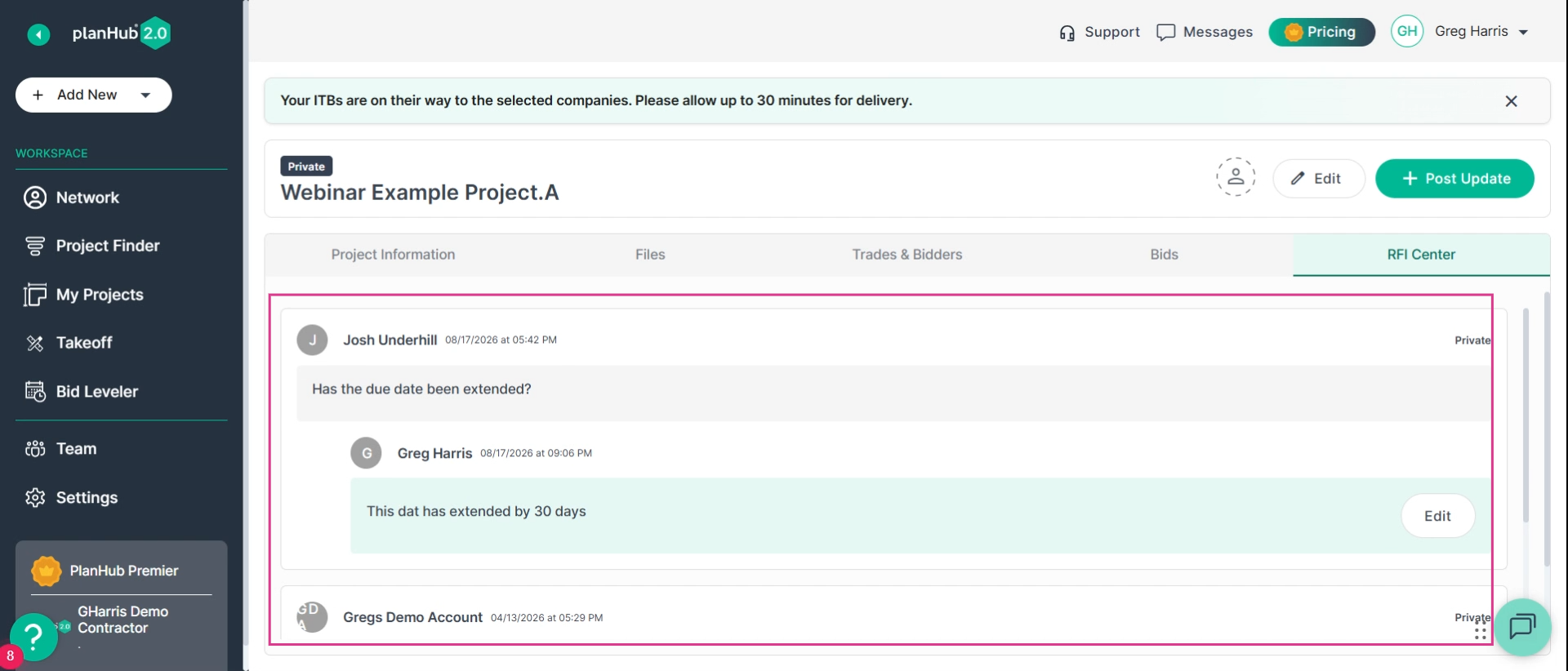
Task: Click the PlanHub Premier crown badge
Action: (x=47, y=571)
